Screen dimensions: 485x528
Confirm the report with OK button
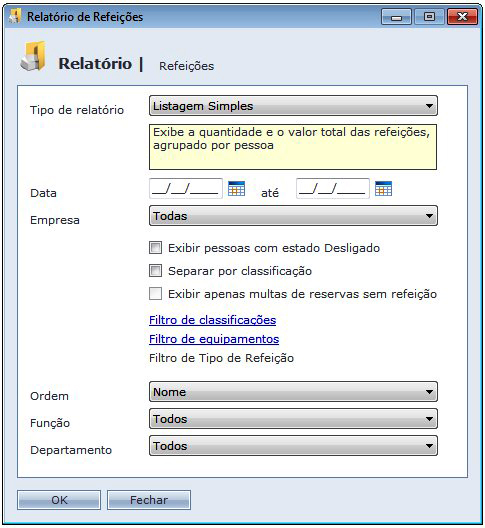point(59,500)
